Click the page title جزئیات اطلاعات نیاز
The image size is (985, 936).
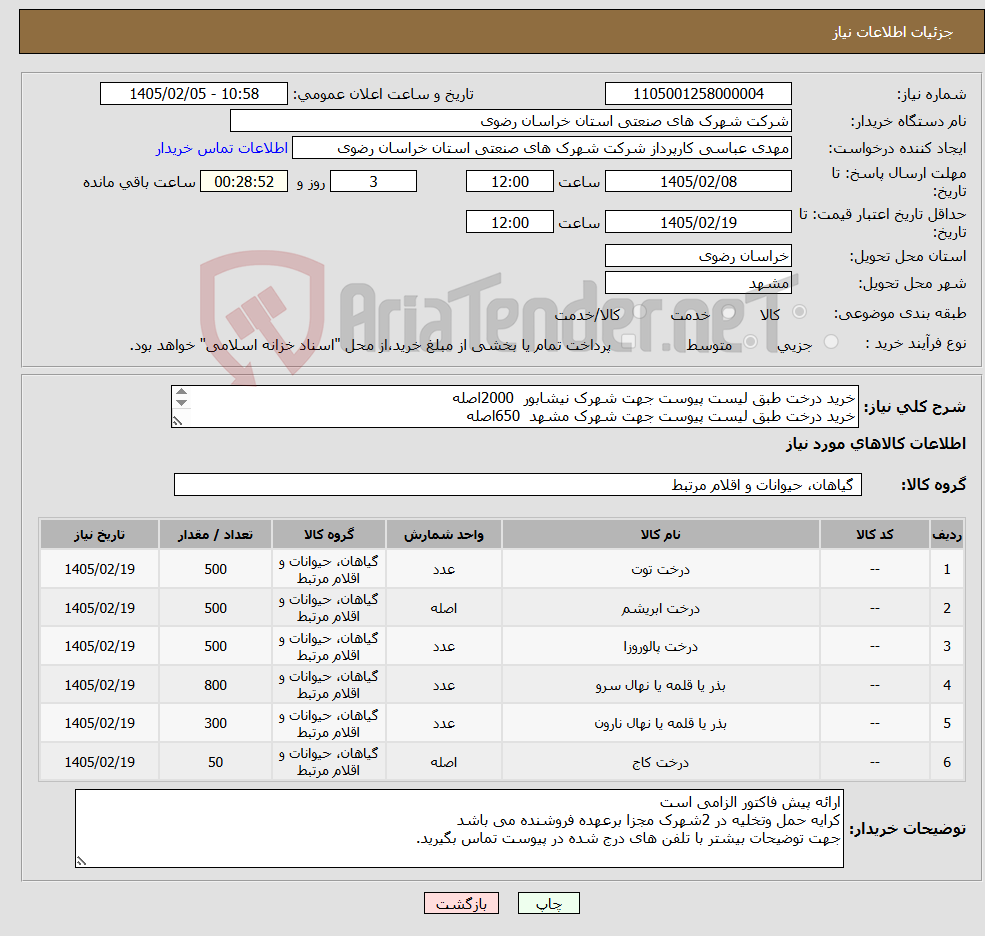[x=893, y=32]
